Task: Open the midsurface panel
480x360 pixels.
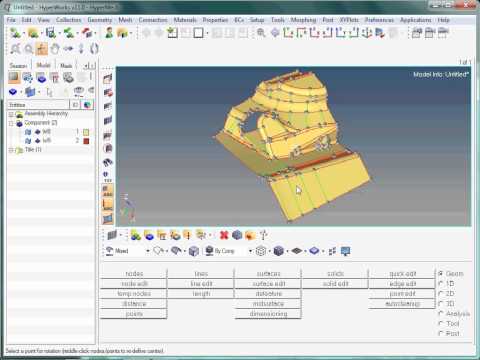Action: click(x=268, y=304)
